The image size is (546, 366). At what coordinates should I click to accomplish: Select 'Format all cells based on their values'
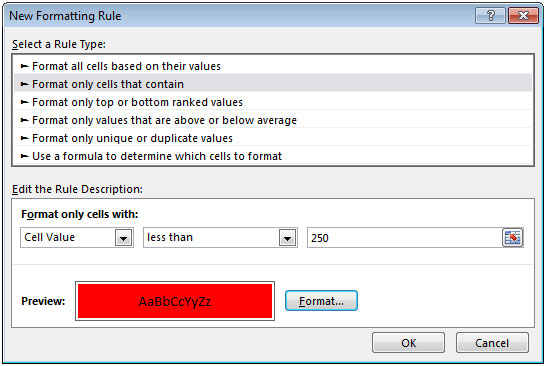click(273, 66)
